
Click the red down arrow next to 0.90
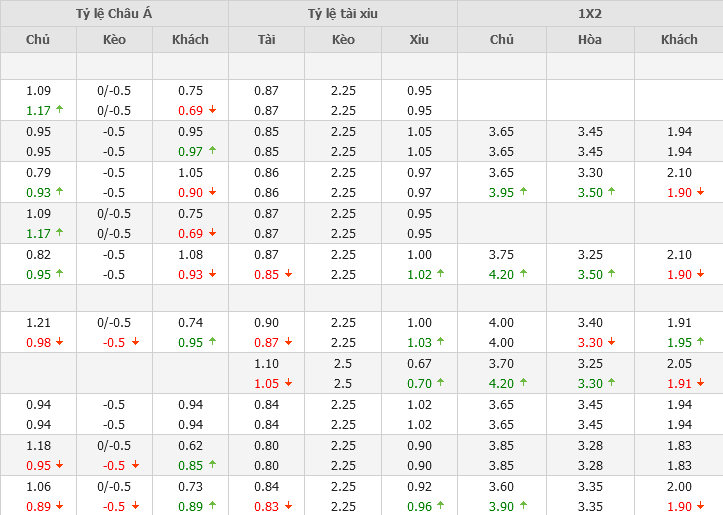pos(212,192)
